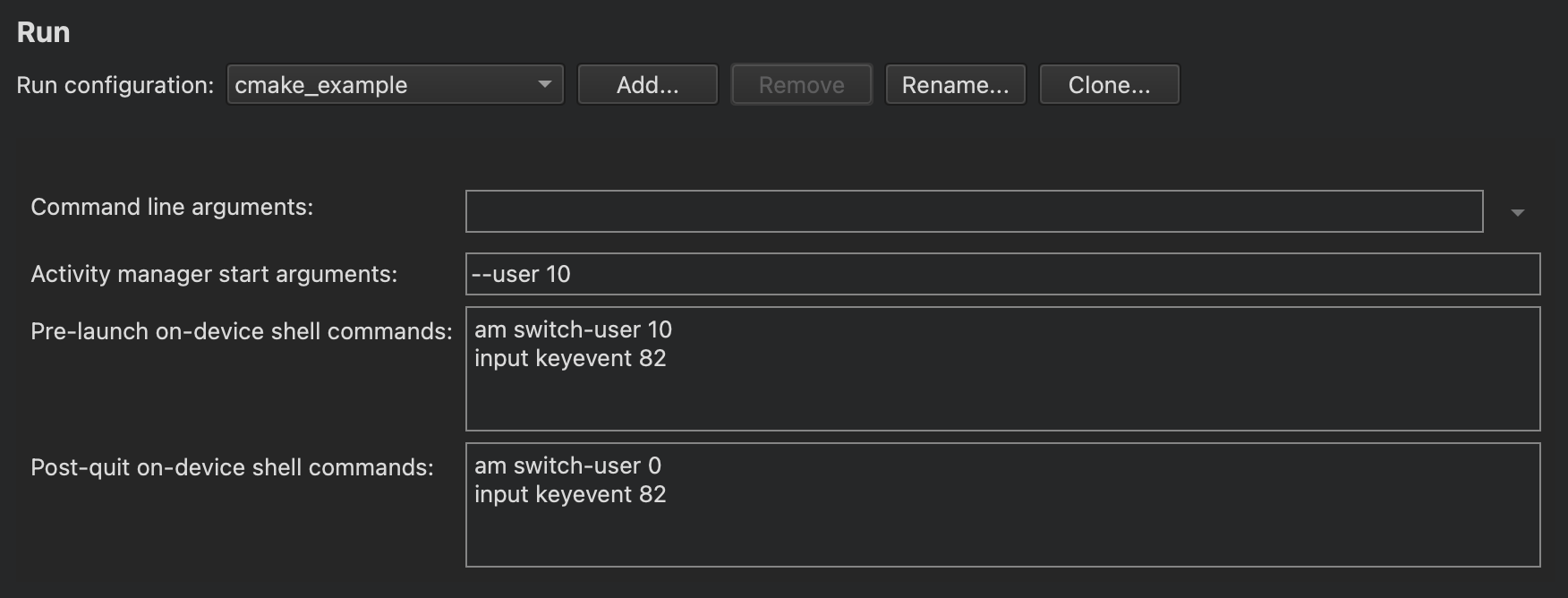Expand the command line arguments history arrow
Image resolution: width=1568 pixels, height=598 pixels.
coord(1517,212)
